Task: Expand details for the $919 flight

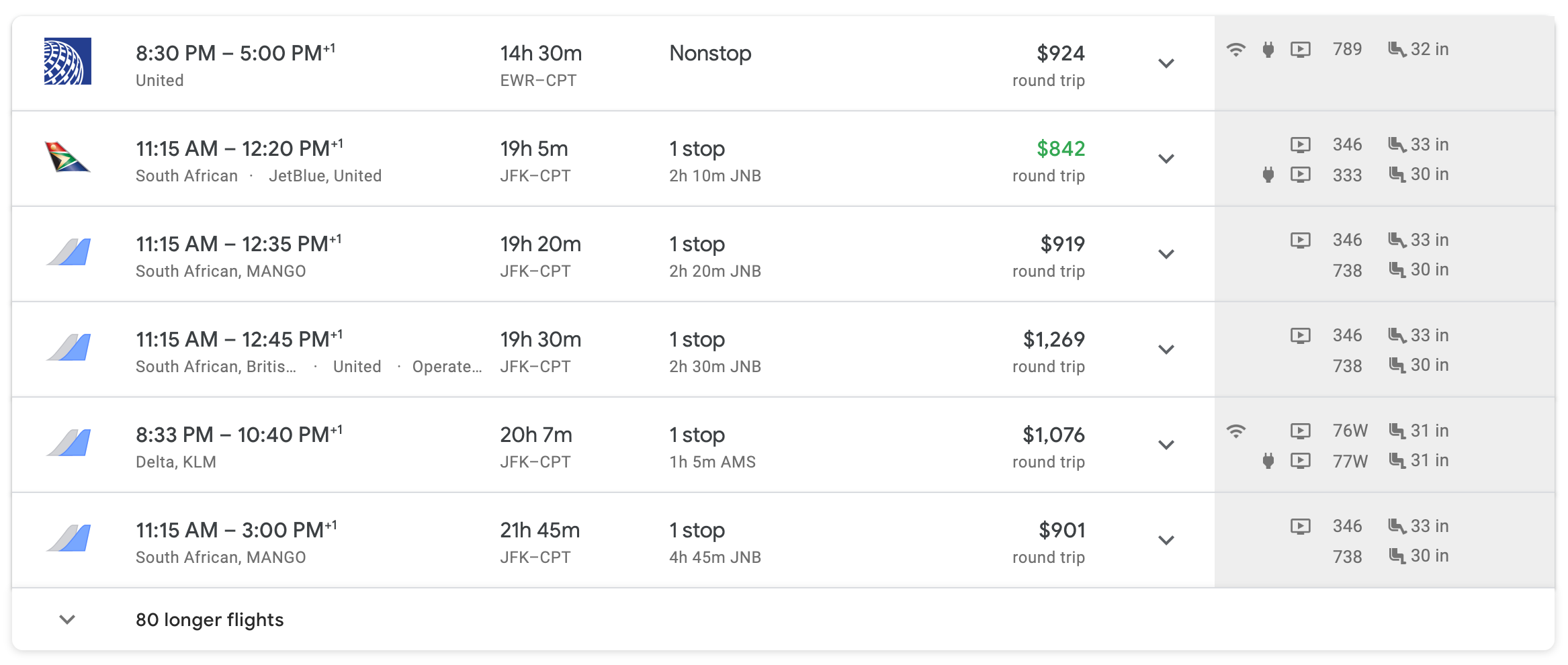Action: coord(1166,254)
